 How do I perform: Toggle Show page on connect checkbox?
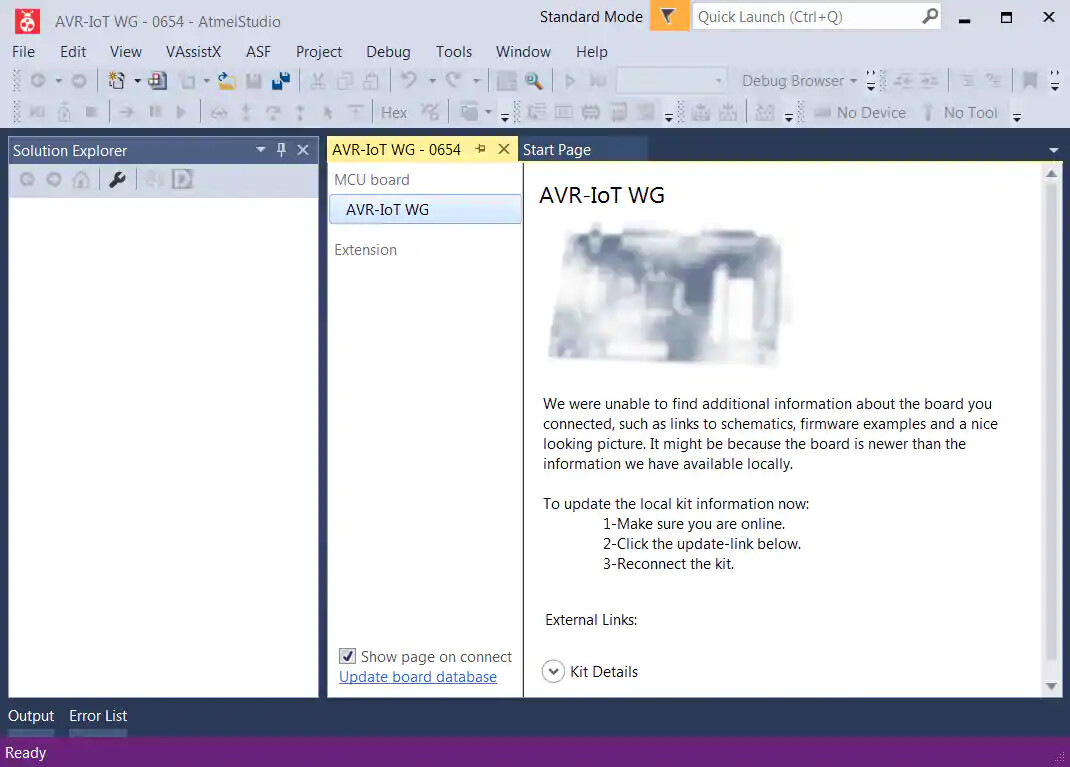point(347,656)
